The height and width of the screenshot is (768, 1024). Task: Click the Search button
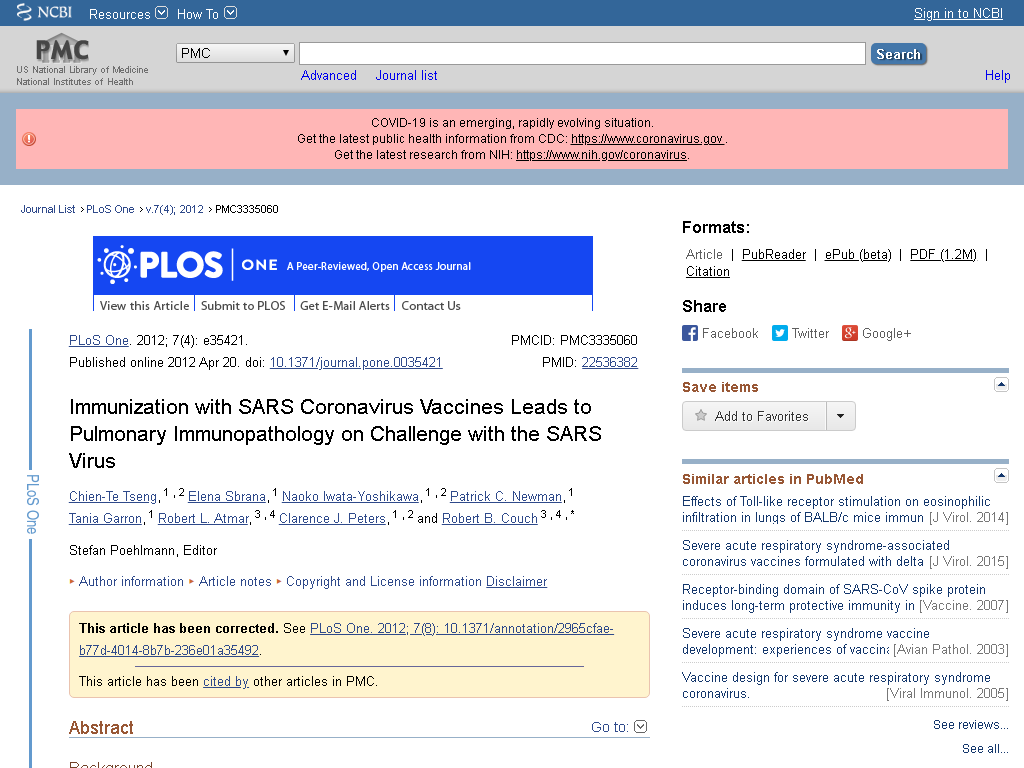pyautogui.click(x=899, y=54)
